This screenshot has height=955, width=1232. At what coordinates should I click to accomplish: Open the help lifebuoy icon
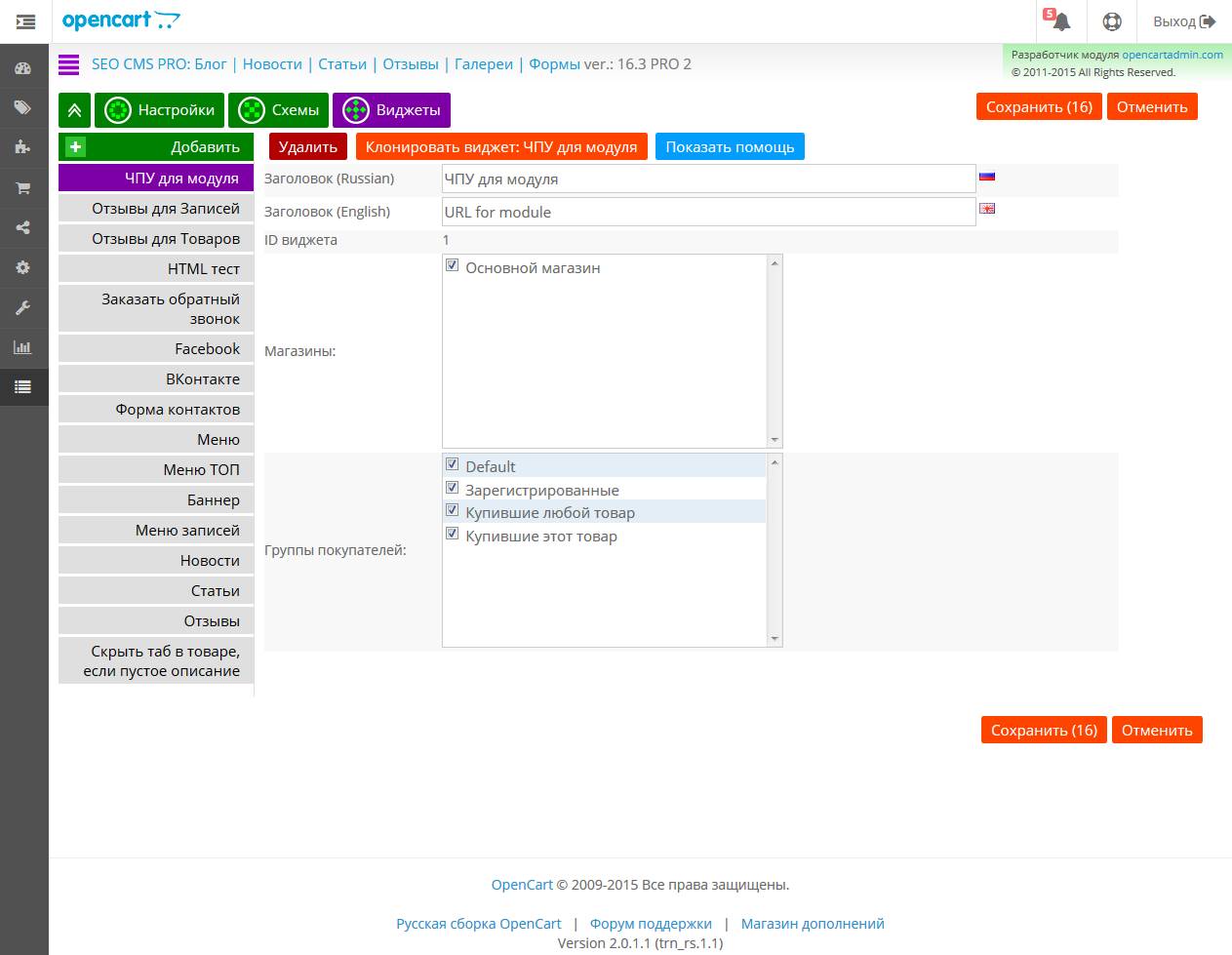click(x=1112, y=21)
